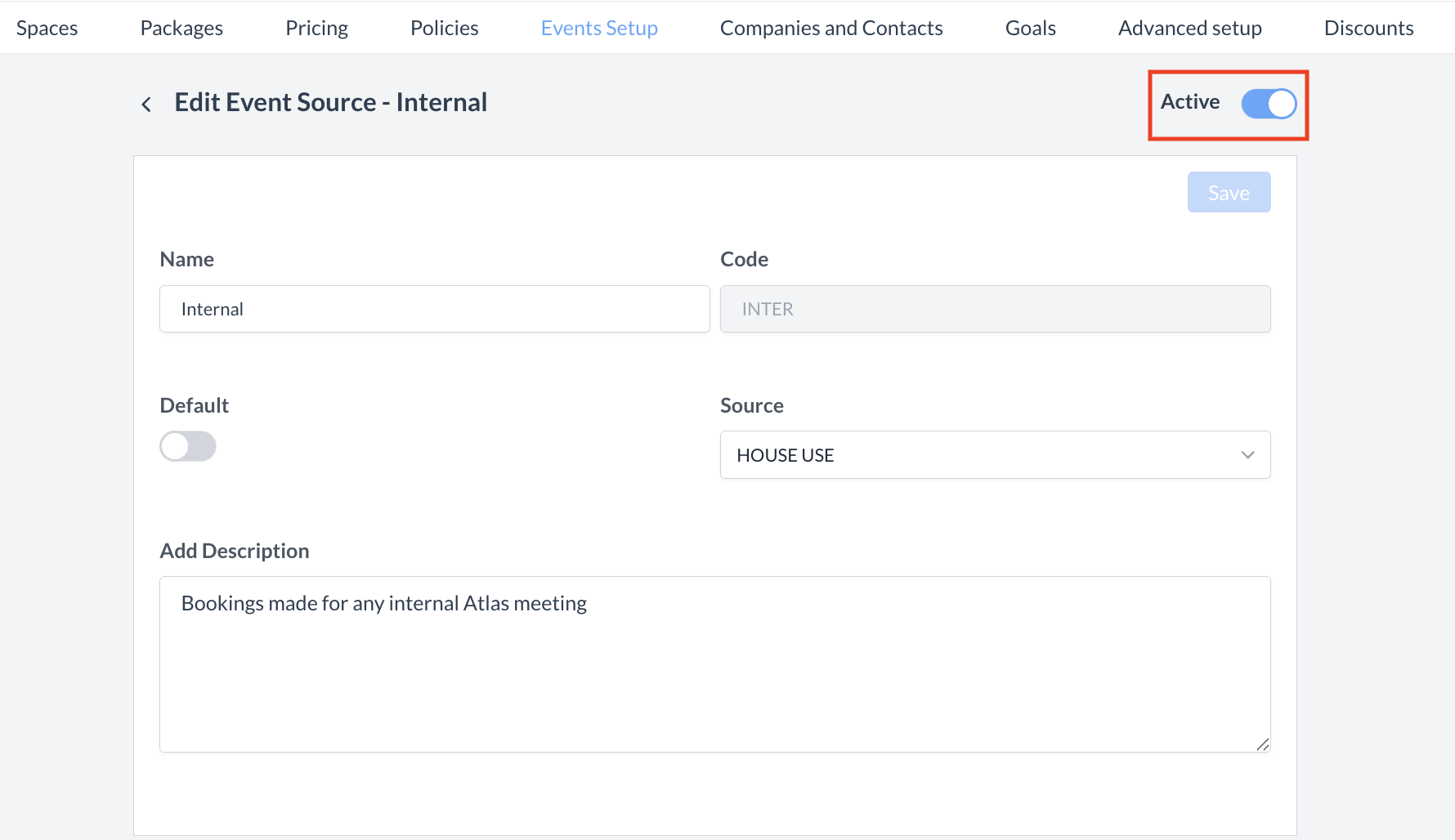The height and width of the screenshot is (840, 1455).
Task: Switch to the Packages tab
Action: pyautogui.click(x=181, y=28)
